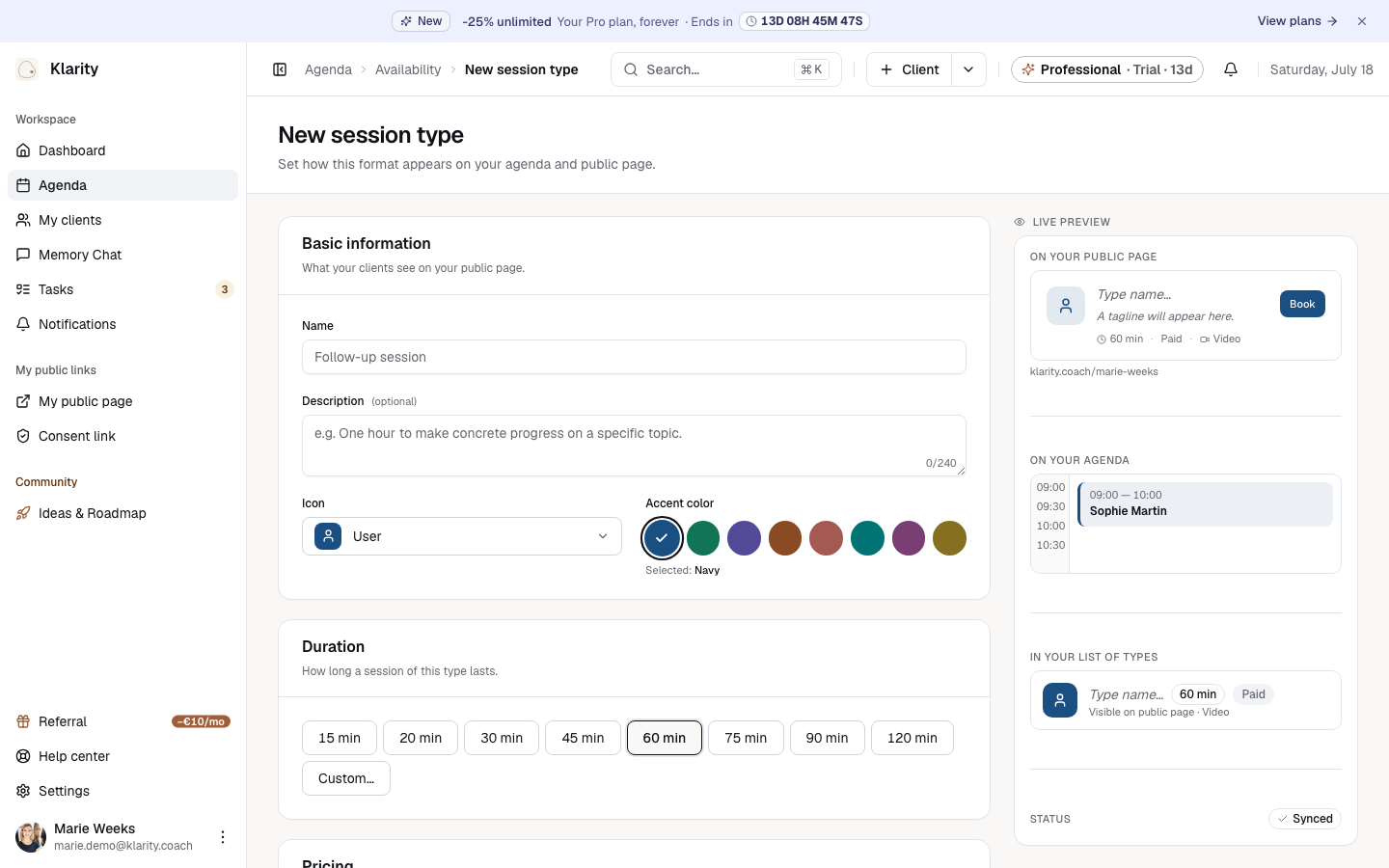Select the 75 min duration

(746, 738)
